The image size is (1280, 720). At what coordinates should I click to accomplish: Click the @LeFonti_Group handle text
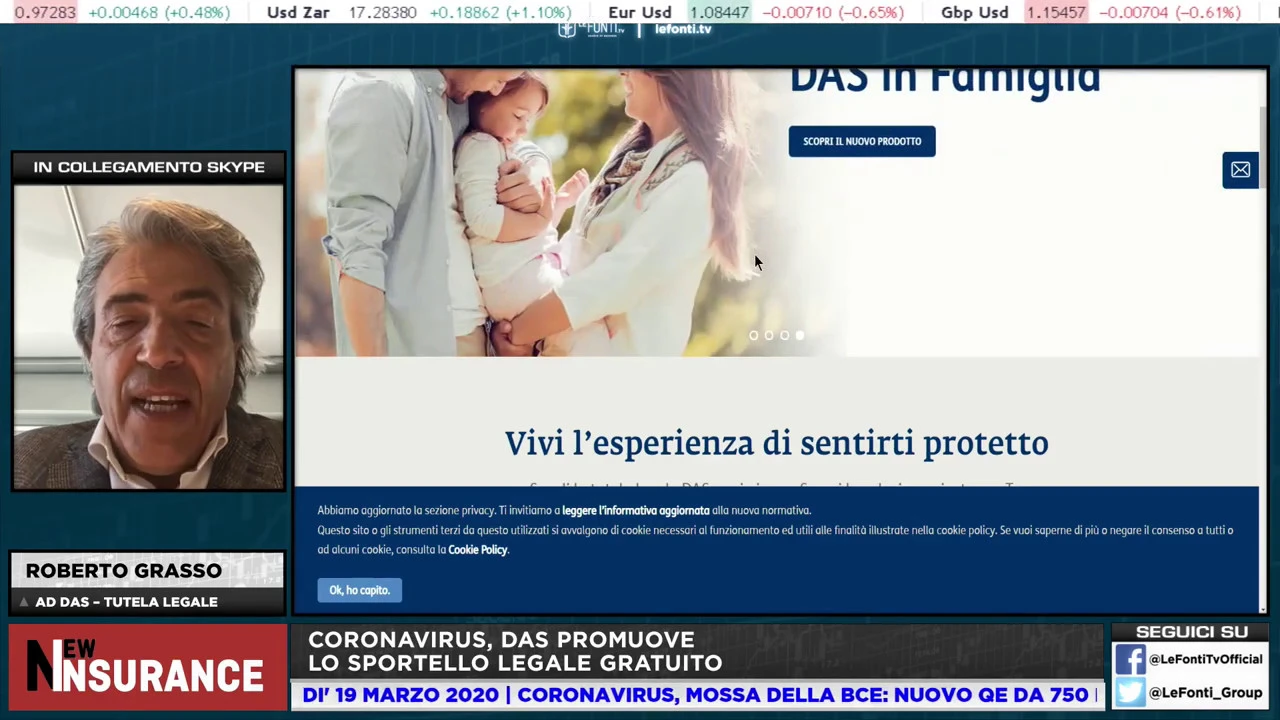pyautogui.click(x=1205, y=693)
